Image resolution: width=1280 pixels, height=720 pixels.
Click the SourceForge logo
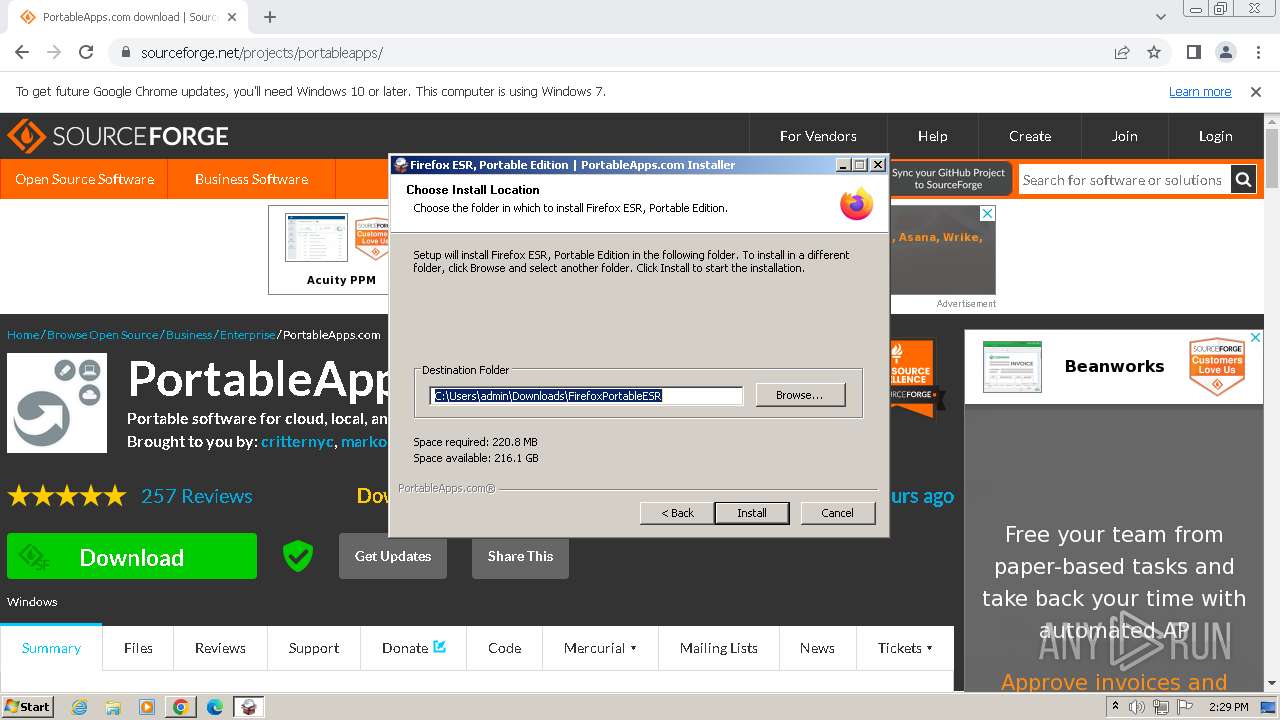coord(118,136)
